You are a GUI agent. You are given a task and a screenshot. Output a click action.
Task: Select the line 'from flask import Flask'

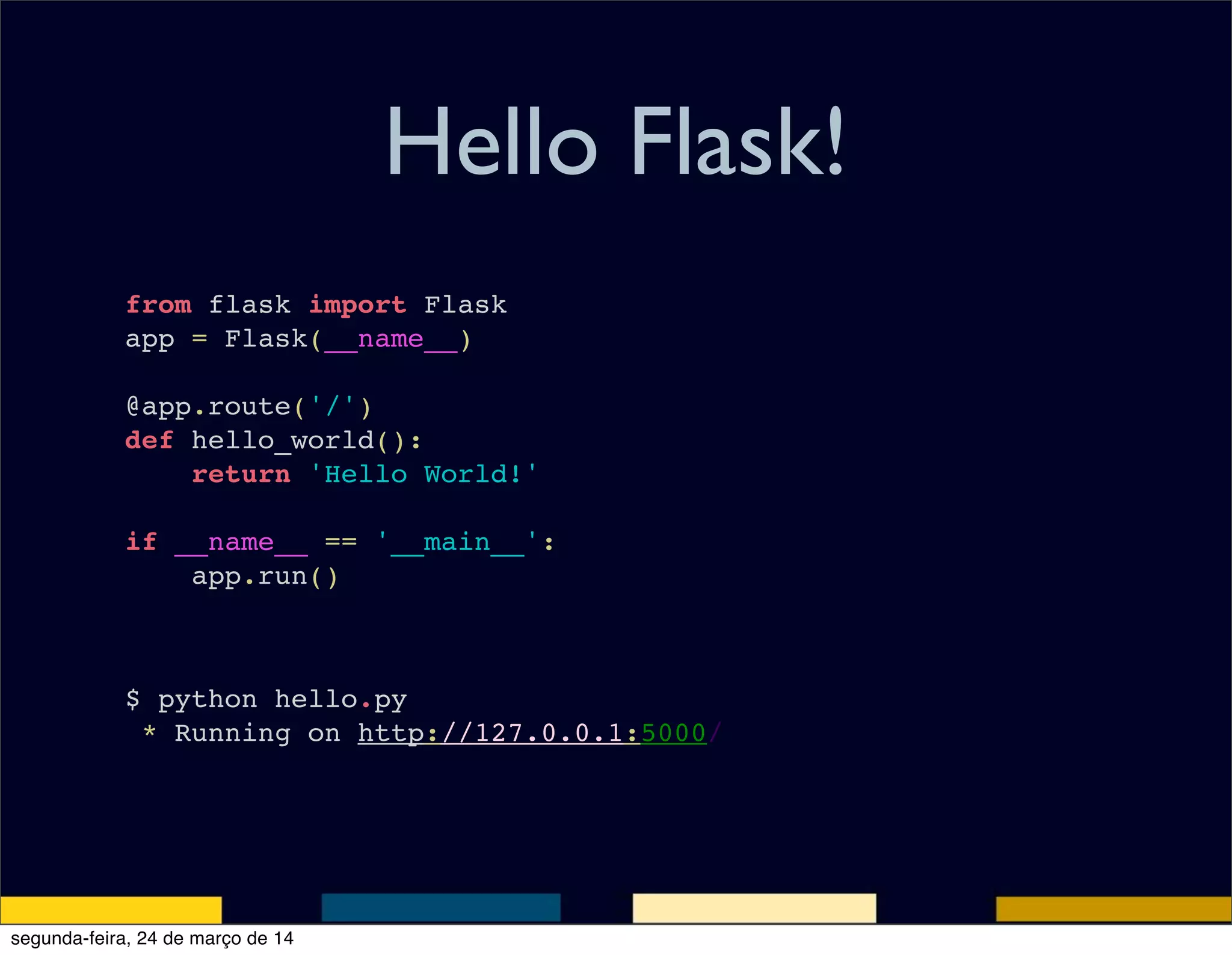[x=316, y=305]
